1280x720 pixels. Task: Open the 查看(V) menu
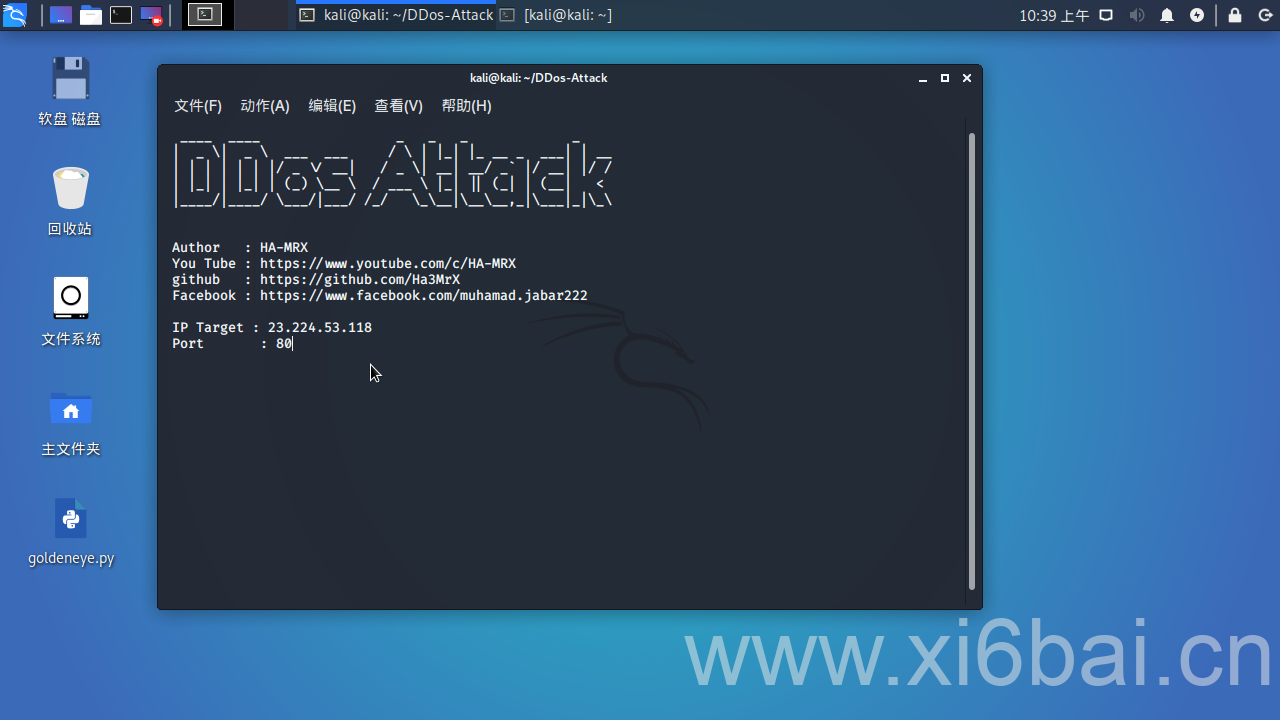point(399,106)
